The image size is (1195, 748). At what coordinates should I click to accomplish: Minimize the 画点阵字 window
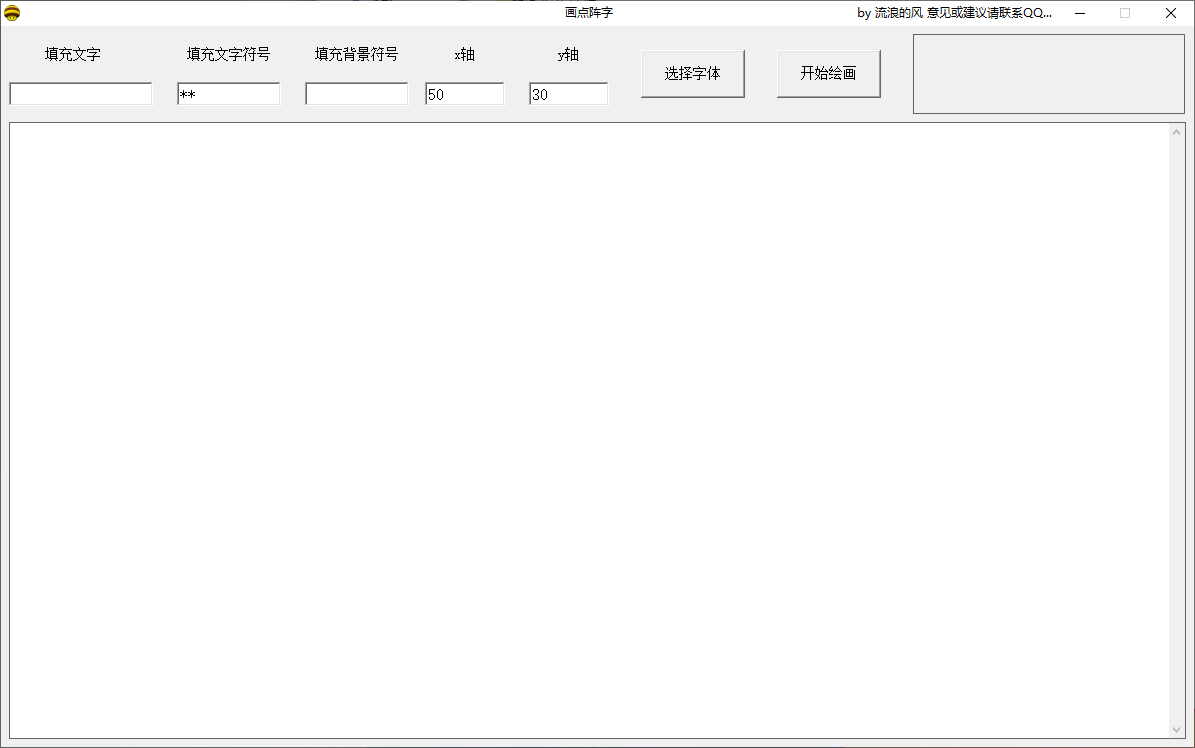(1080, 13)
